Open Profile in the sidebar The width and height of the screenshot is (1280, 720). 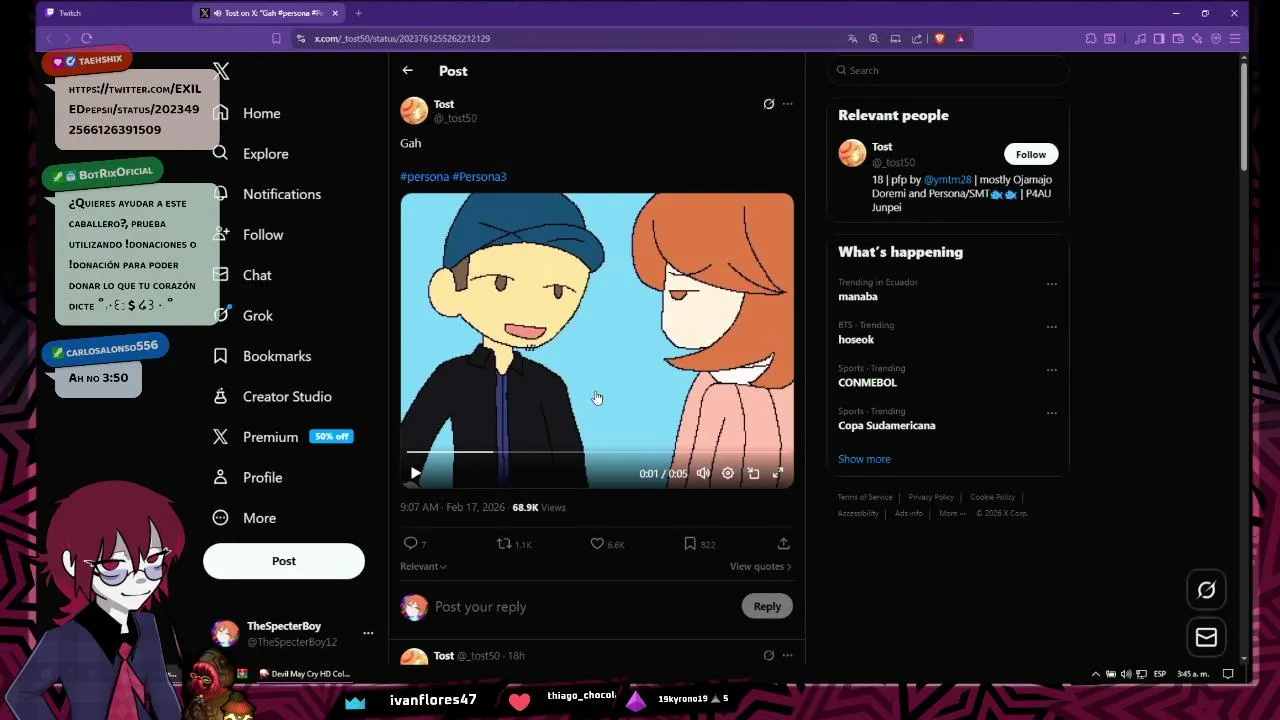(247, 478)
